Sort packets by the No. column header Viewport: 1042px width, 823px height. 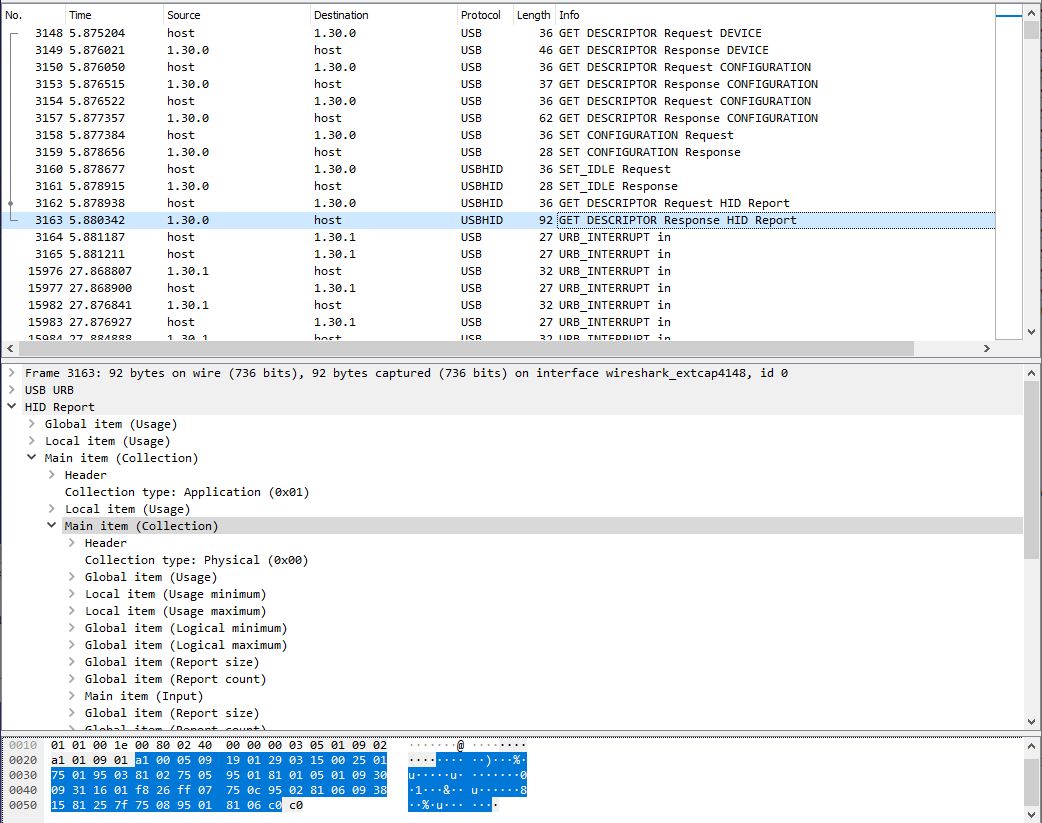pyautogui.click(x=33, y=15)
